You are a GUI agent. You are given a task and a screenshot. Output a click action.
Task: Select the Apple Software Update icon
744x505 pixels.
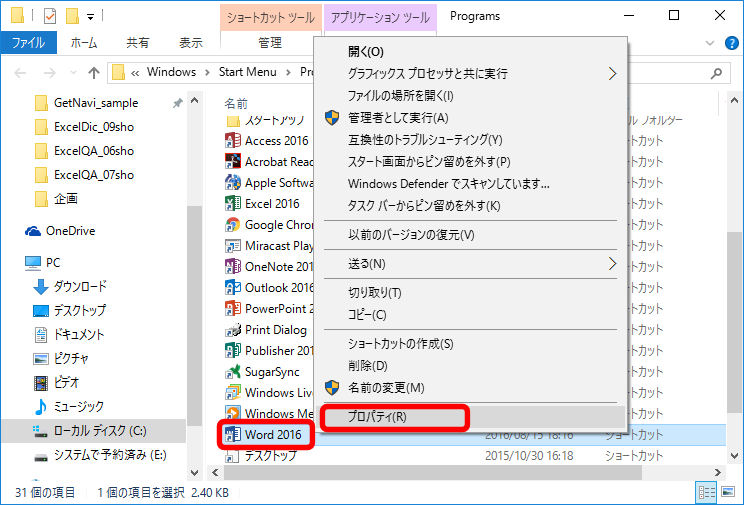(x=232, y=183)
